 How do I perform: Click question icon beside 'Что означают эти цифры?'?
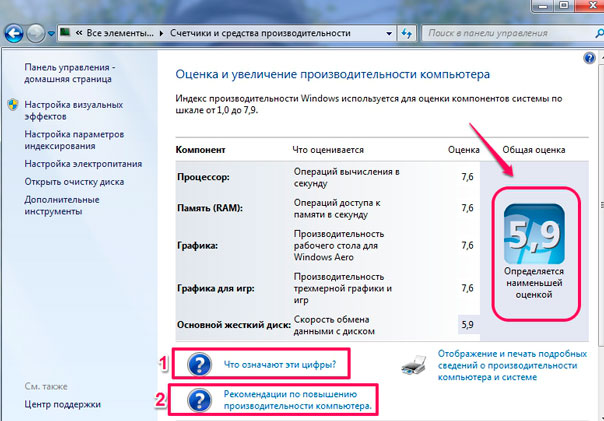click(x=199, y=364)
